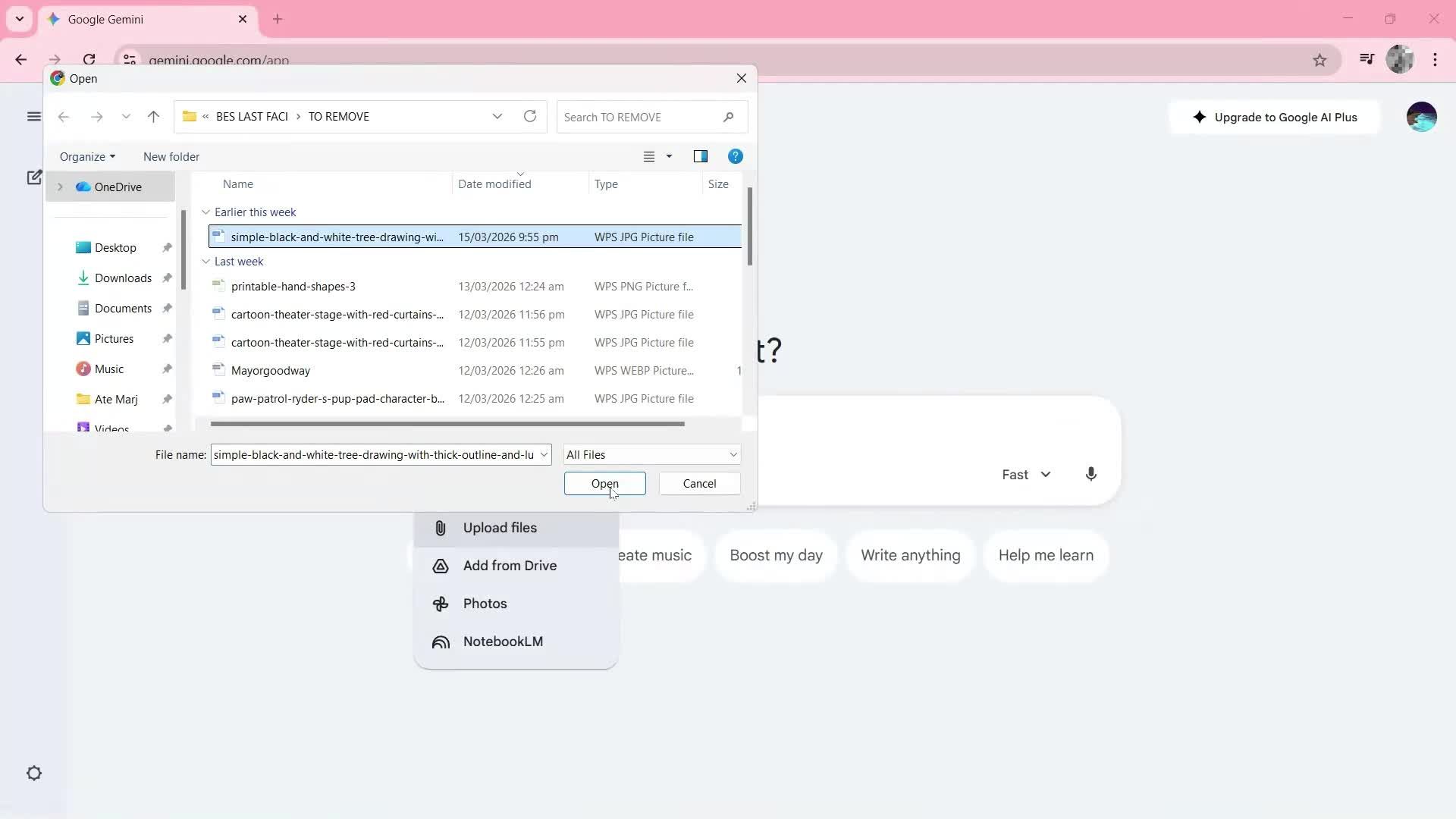Viewport: 1456px width, 819px height.
Task: Toggle the preview pane in the dialog
Action: (x=701, y=156)
